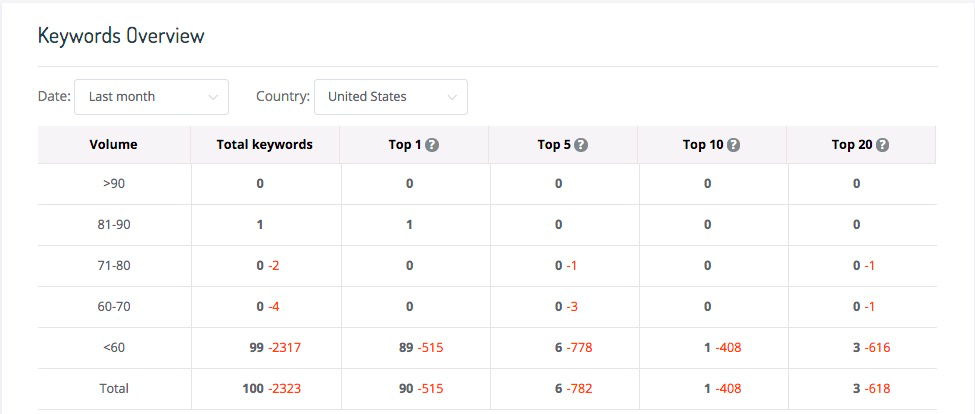
Task: Click the <60 volume row label
Action: 114,347
